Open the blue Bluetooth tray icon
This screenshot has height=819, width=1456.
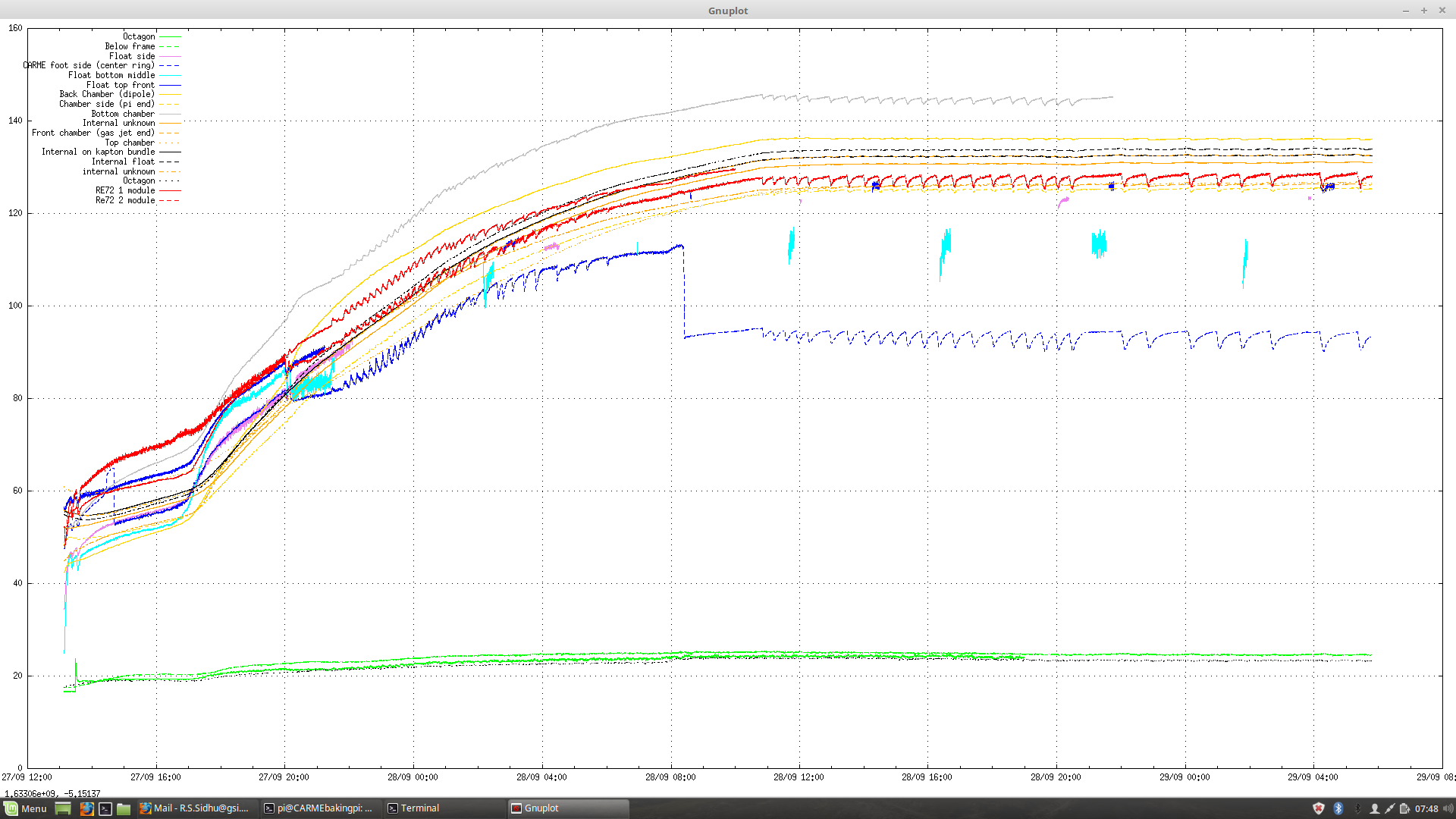(1338, 808)
